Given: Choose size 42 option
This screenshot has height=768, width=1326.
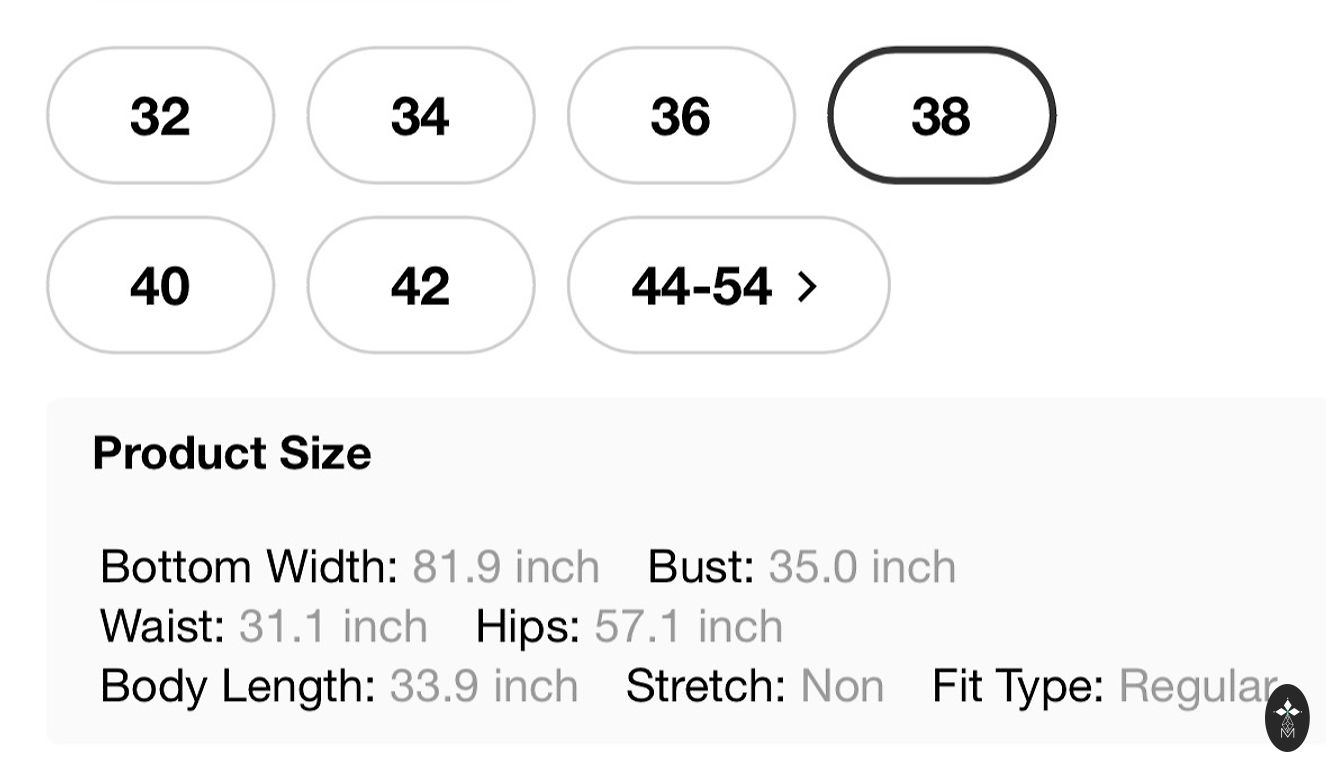Looking at the screenshot, I should point(420,286).
